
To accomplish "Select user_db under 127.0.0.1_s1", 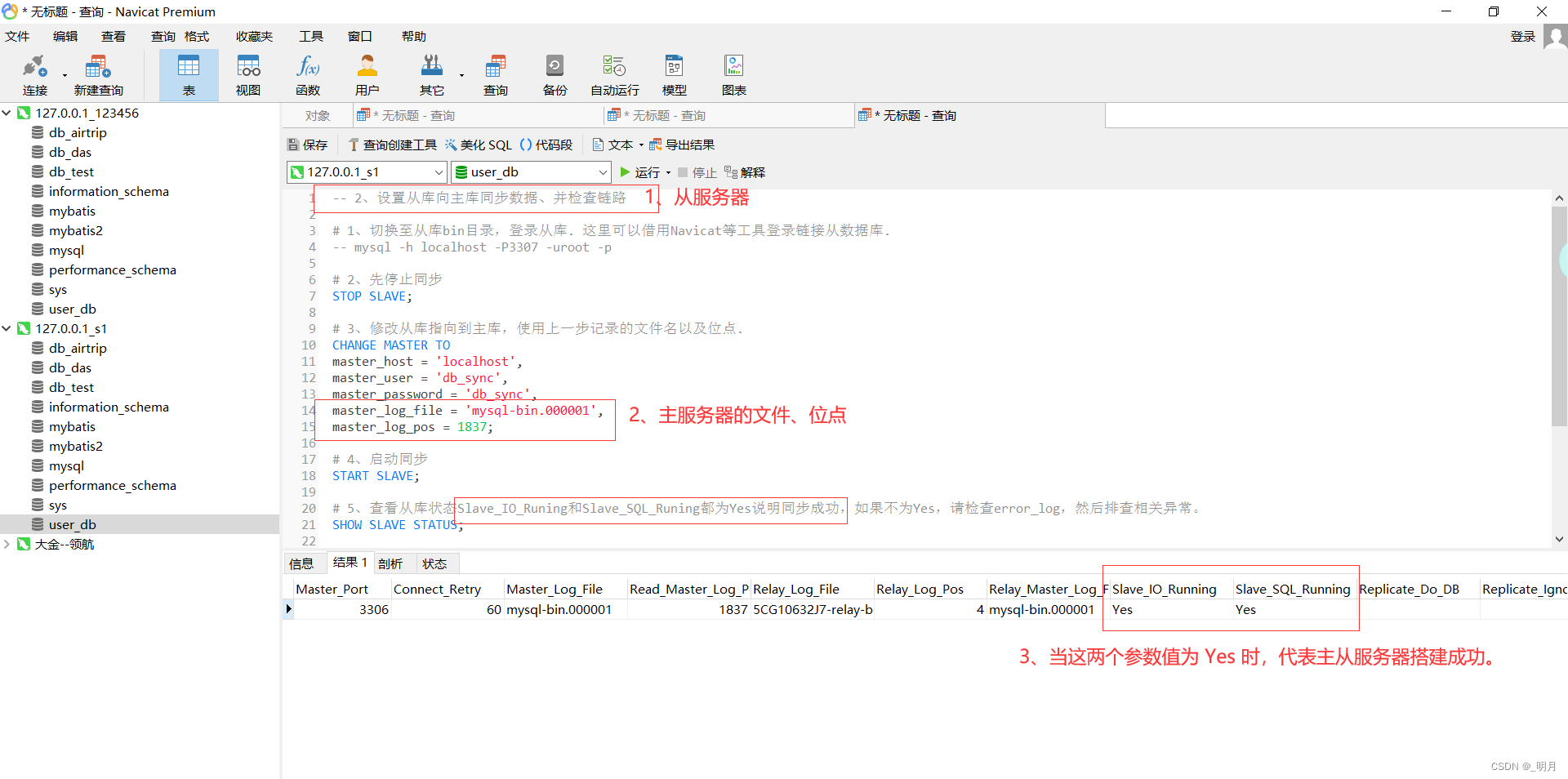I will [x=73, y=524].
